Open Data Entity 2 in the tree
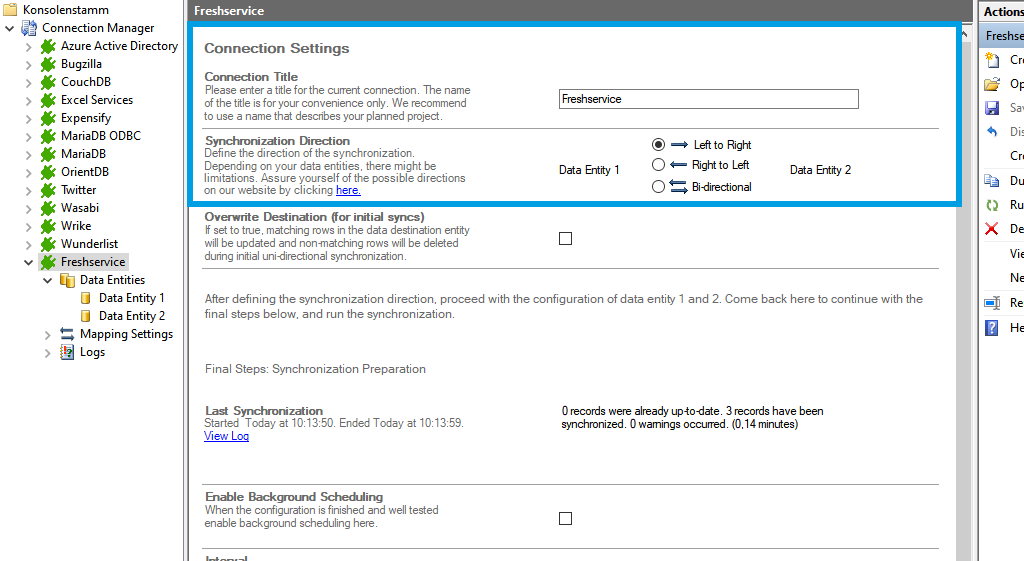Image resolution: width=1024 pixels, height=561 pixels. point(131,316)
